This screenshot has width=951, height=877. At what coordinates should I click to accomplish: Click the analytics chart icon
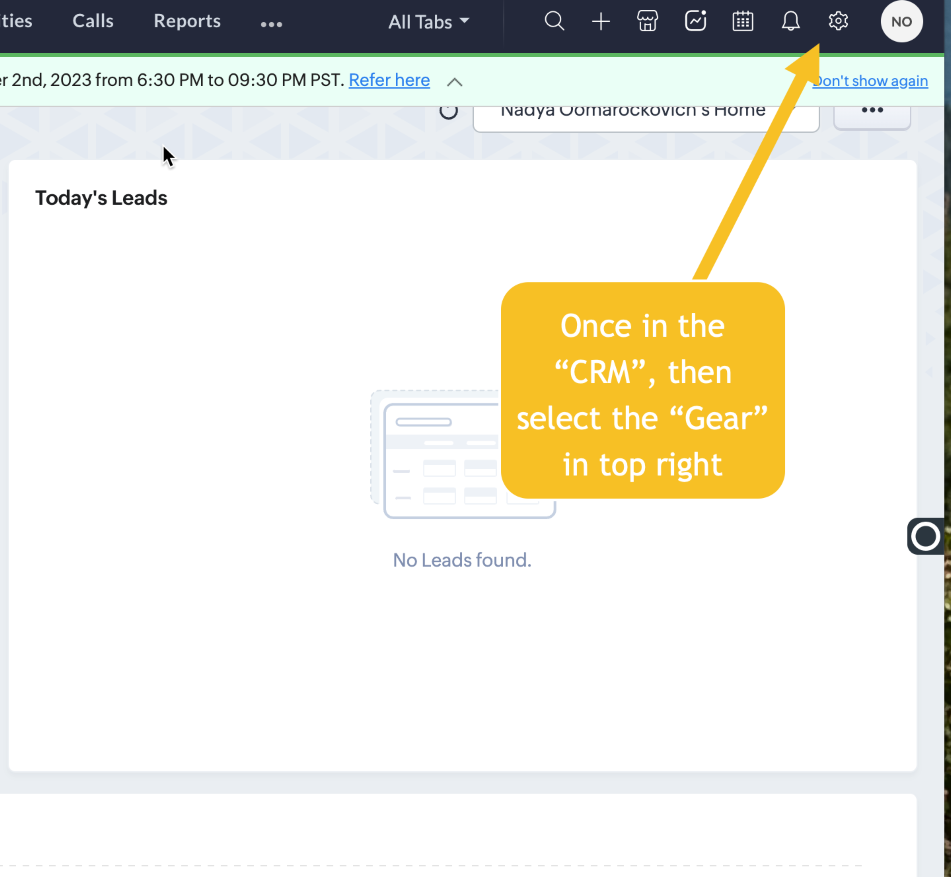pyautogui.click(x=695, y=21)
